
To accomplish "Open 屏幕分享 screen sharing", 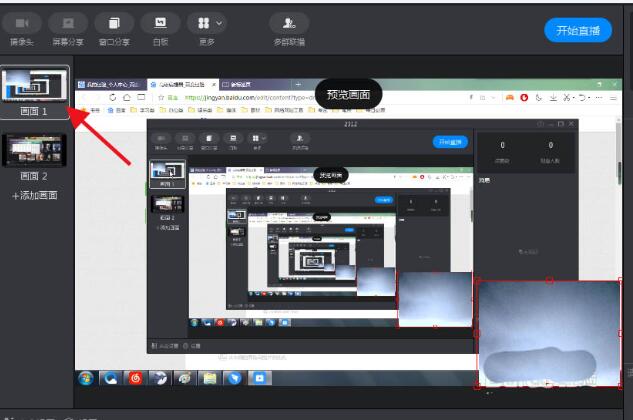I will tap(68, 23).
